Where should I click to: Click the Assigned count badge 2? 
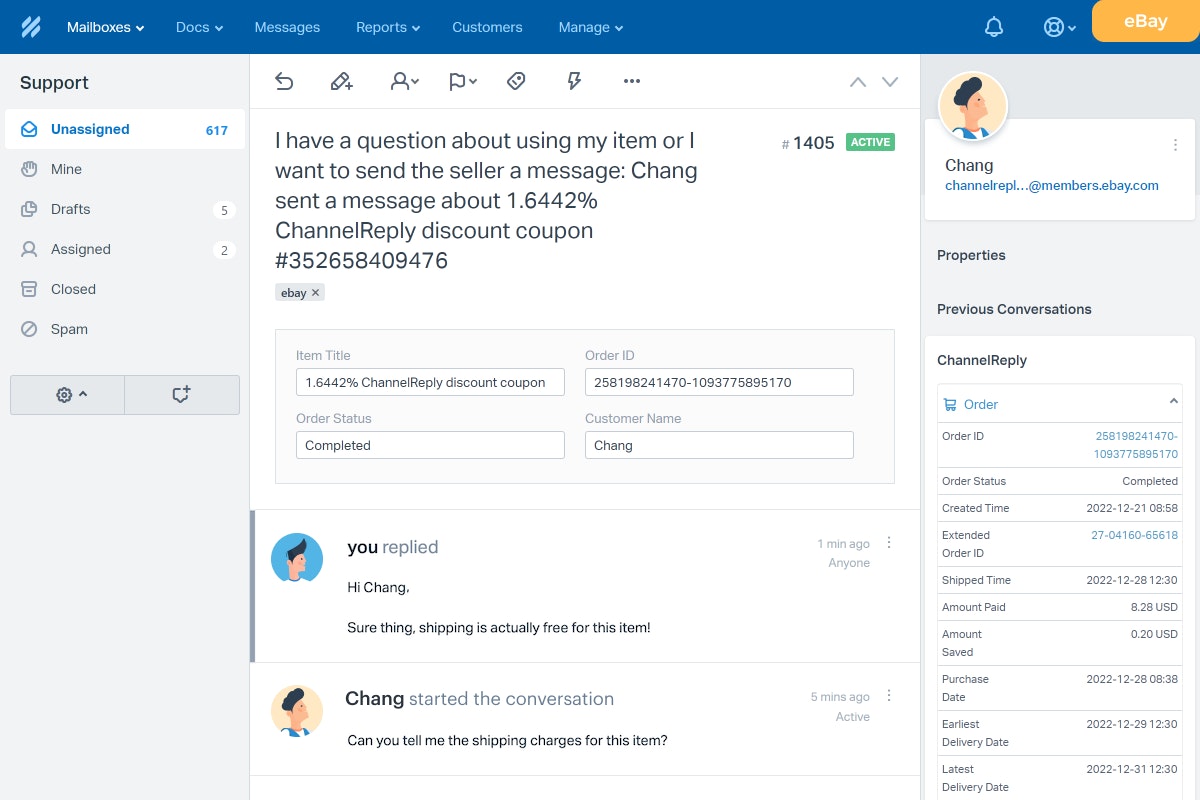tap(224, 250)
